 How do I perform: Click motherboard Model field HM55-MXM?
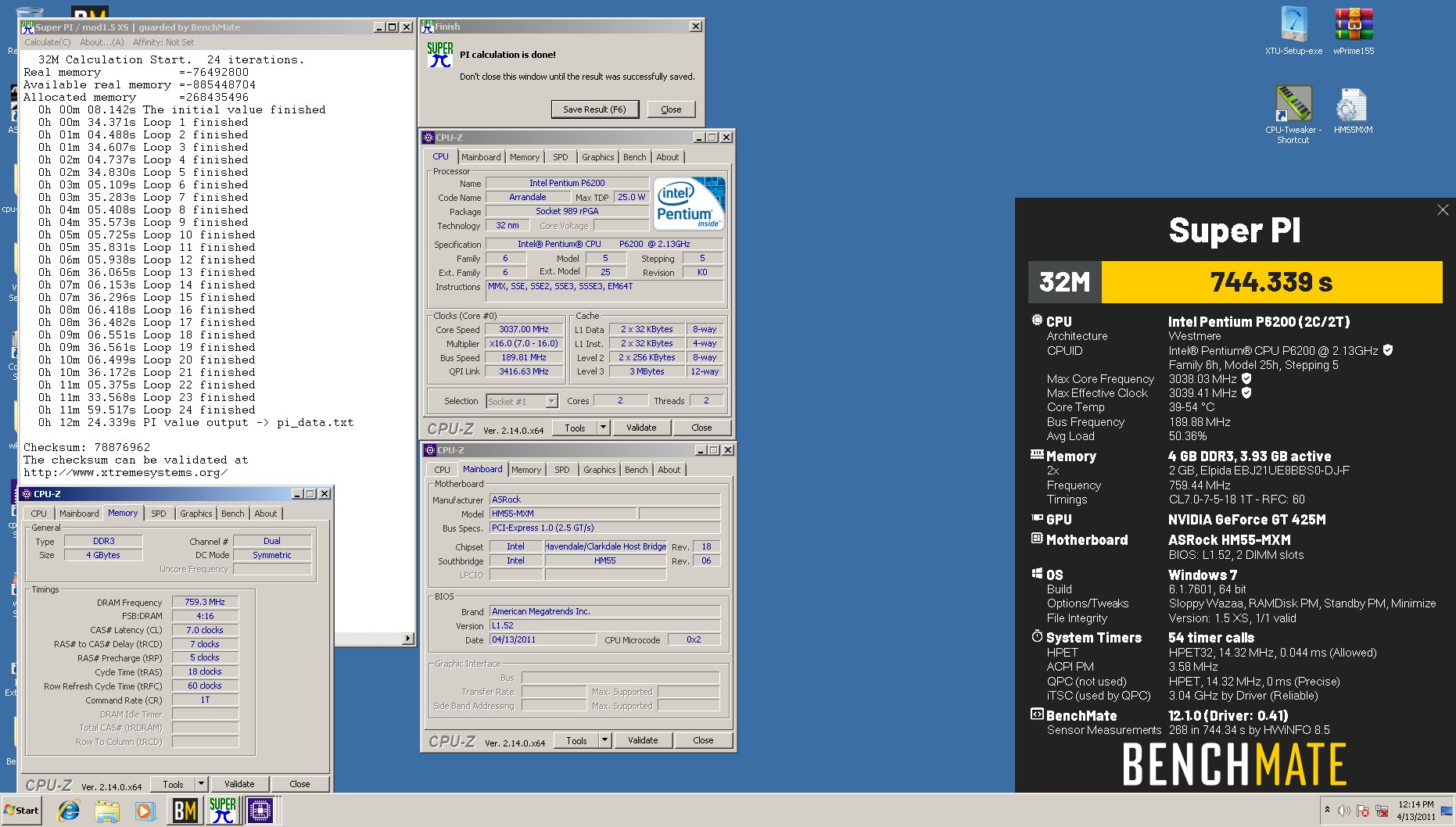coord(562,514)
